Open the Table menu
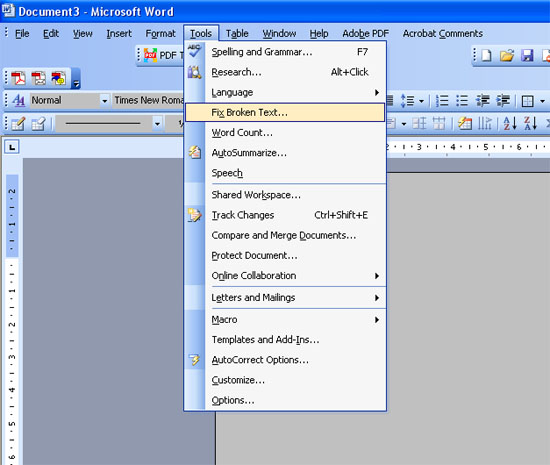Viewport: 550px width, 465px height. click(x=237, y=34)
